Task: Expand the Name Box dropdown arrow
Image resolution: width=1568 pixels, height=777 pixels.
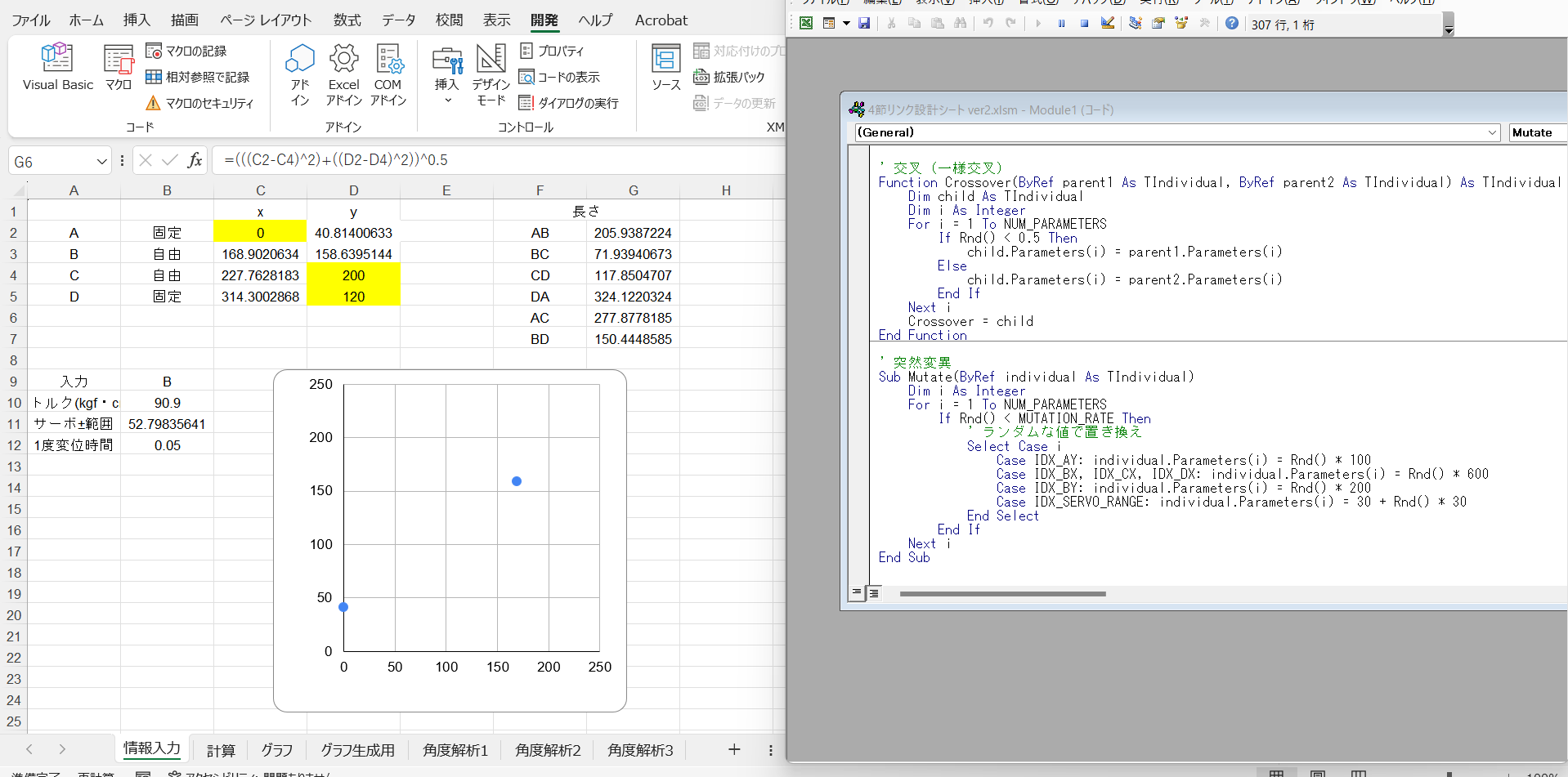Action: 101,161
